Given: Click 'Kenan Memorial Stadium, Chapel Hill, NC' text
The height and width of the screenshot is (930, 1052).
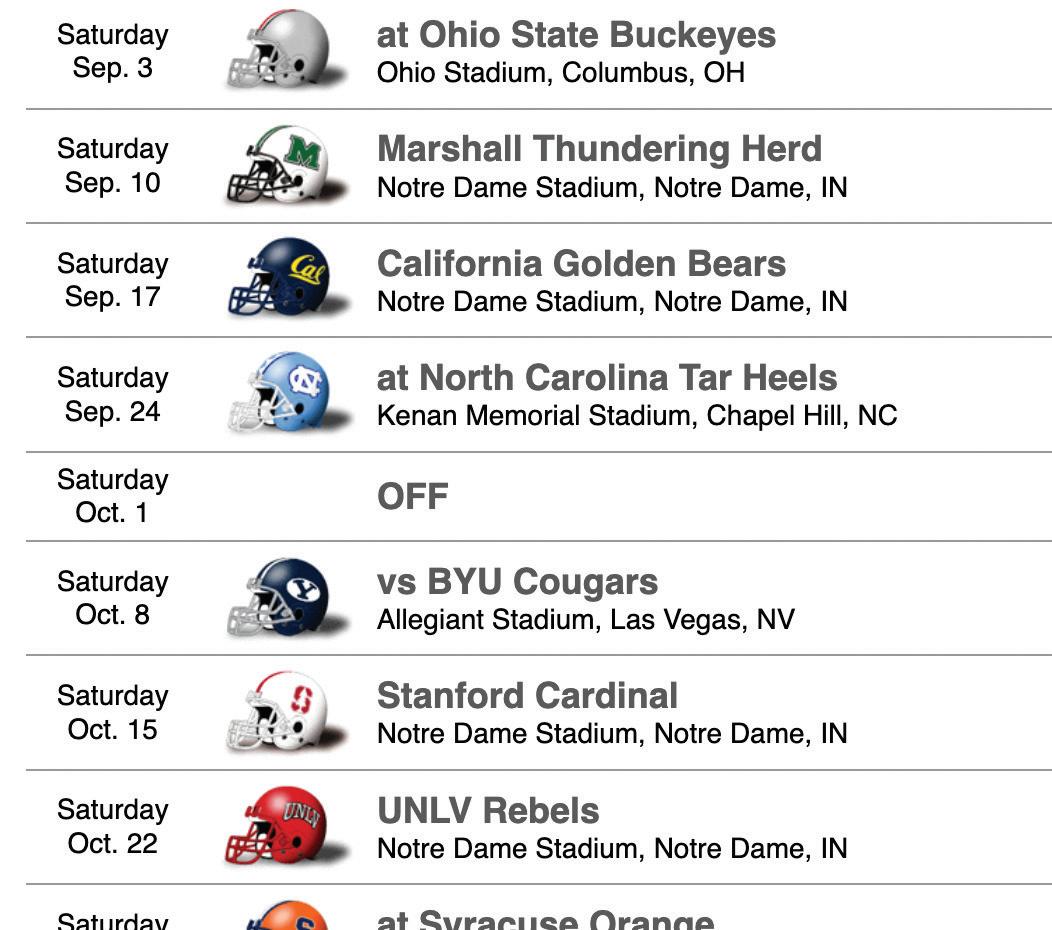Looking at the screenshot, I should [x=637, y=415].
